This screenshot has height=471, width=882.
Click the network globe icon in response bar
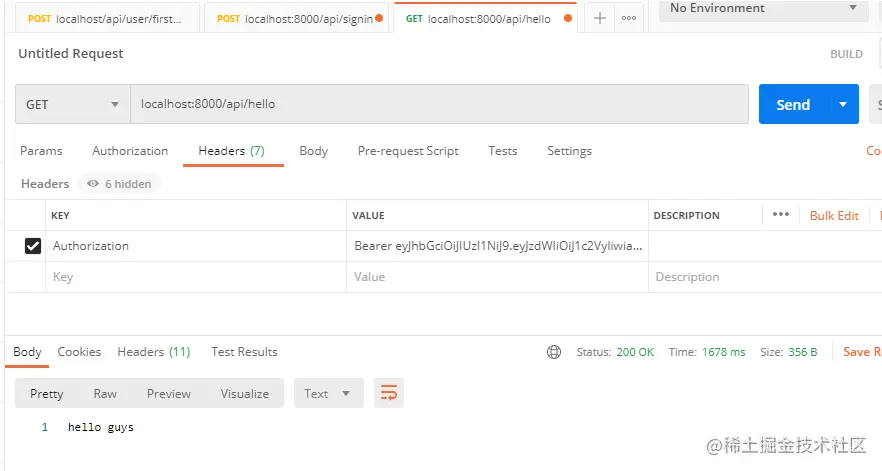click(x=554, y=352)
